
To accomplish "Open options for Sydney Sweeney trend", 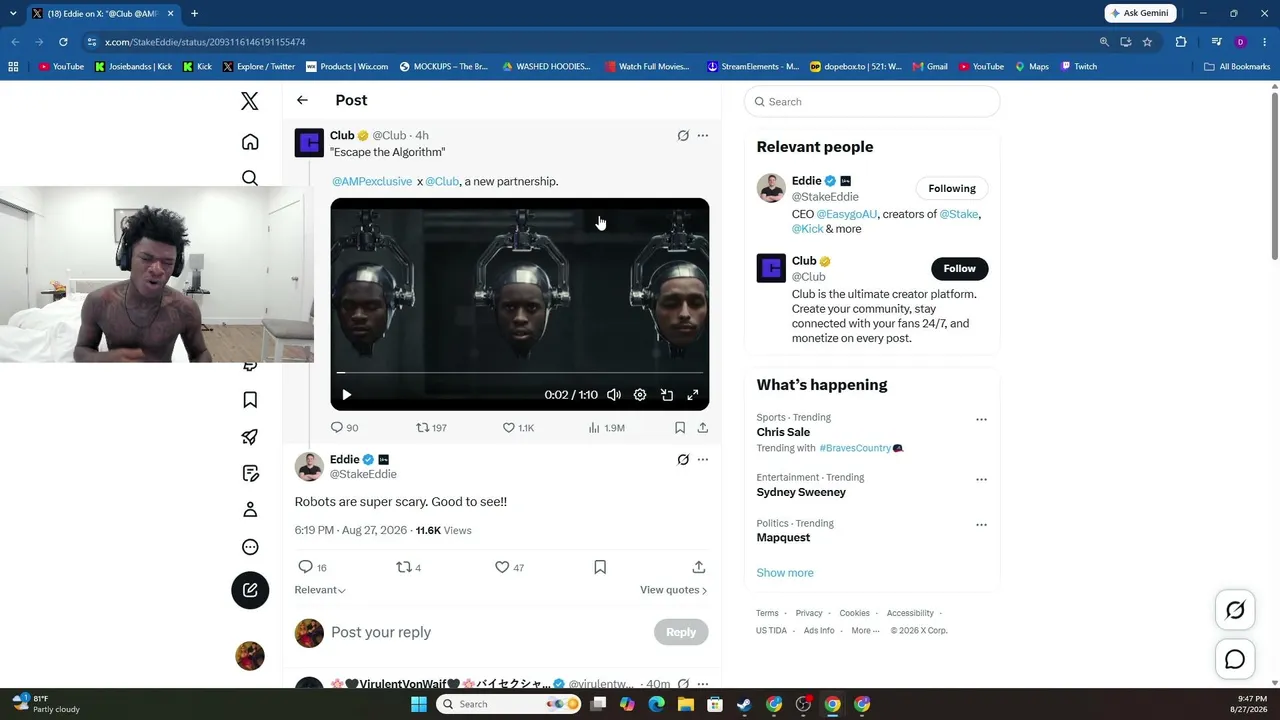I will [x=981, y=480].
